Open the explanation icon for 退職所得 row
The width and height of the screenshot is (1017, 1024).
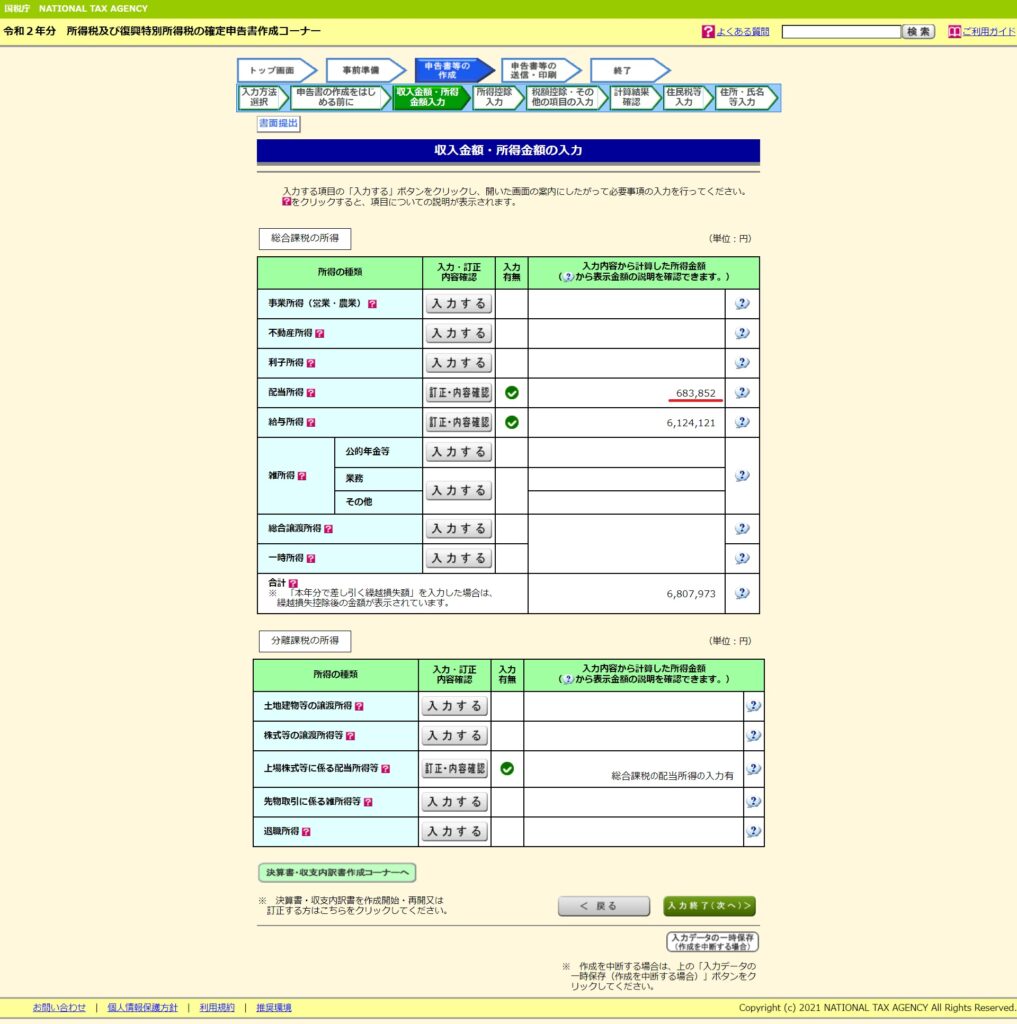point(754,831)
